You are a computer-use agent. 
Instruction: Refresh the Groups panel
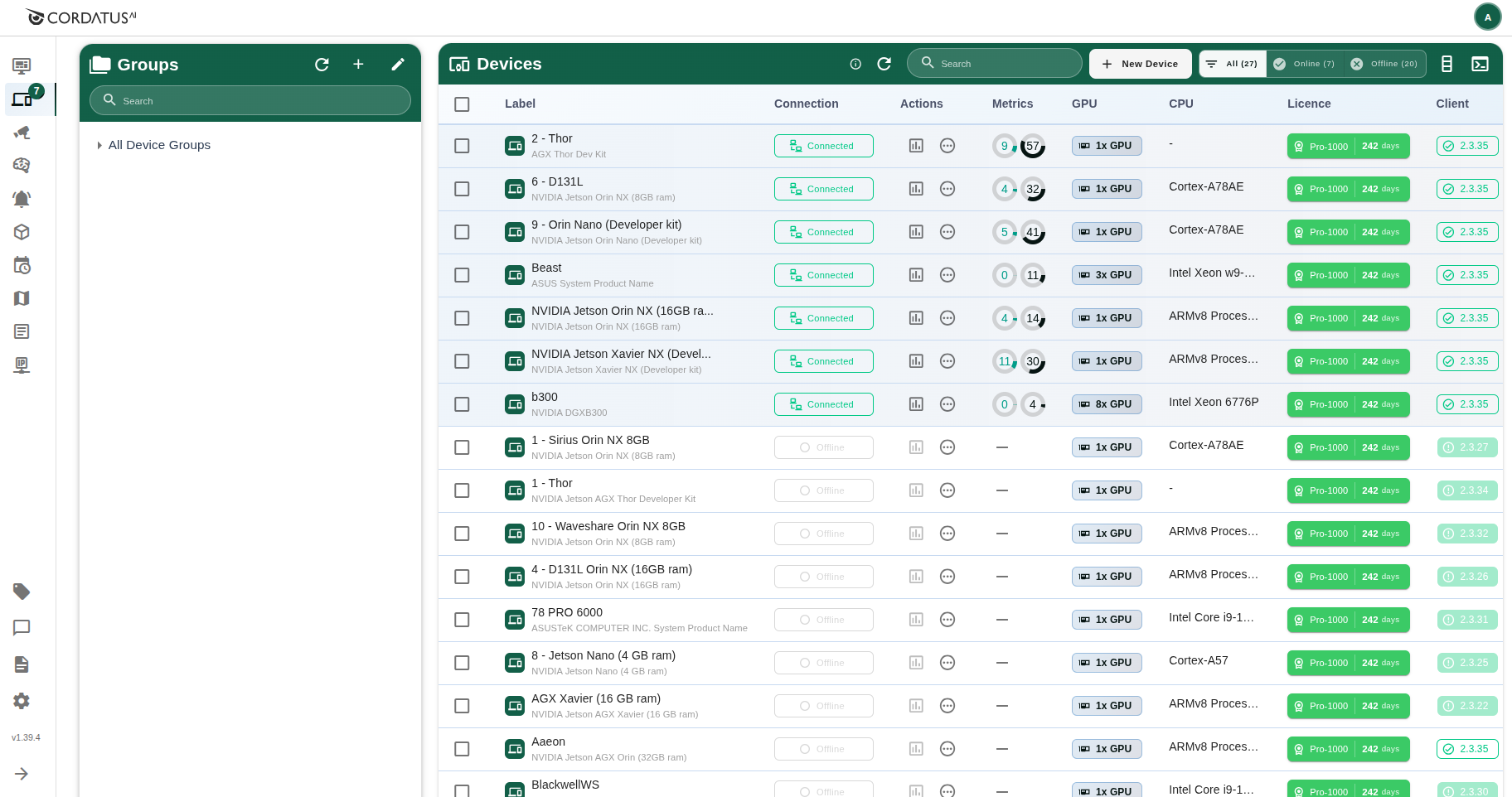pos(322,65)
